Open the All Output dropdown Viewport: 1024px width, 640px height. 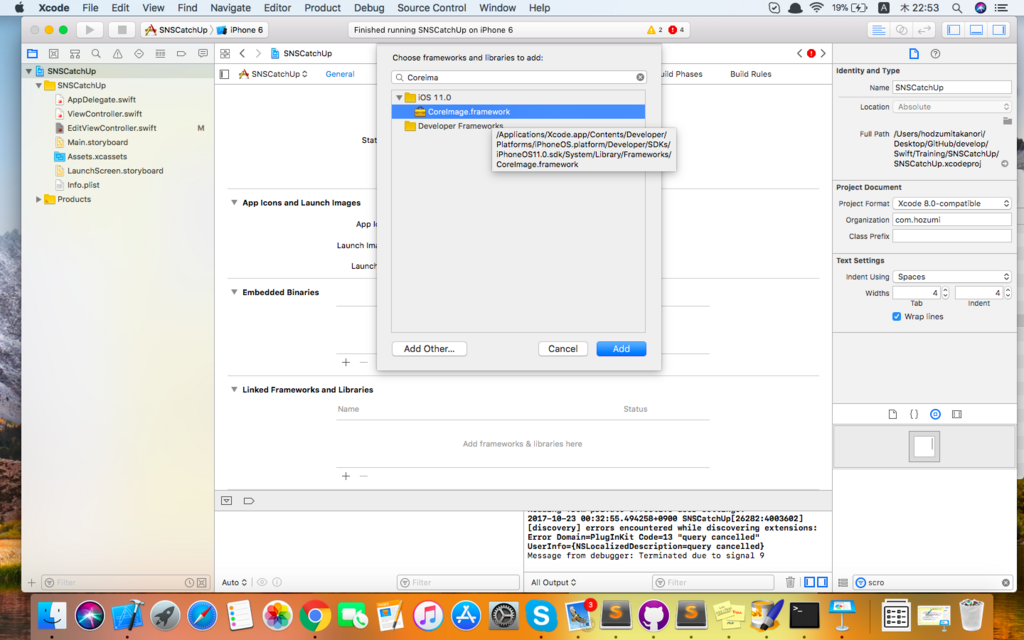click(x=553, y=582)
